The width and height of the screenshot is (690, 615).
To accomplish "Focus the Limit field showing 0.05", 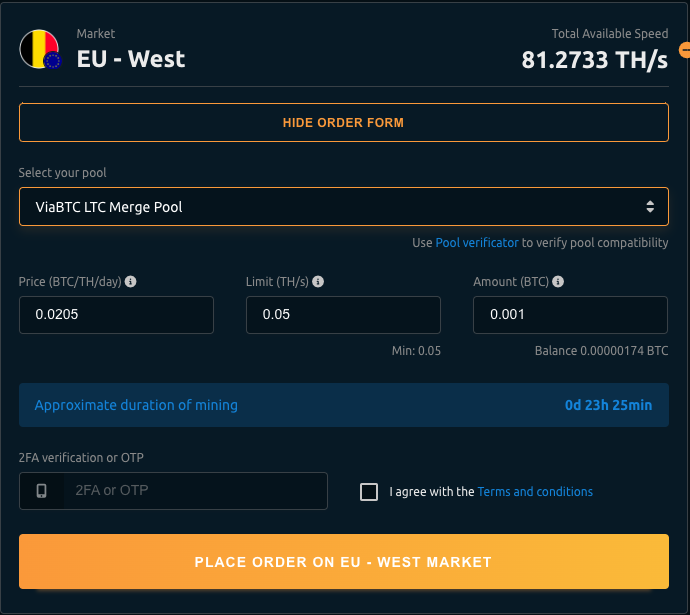I will [x=343, y=315].
